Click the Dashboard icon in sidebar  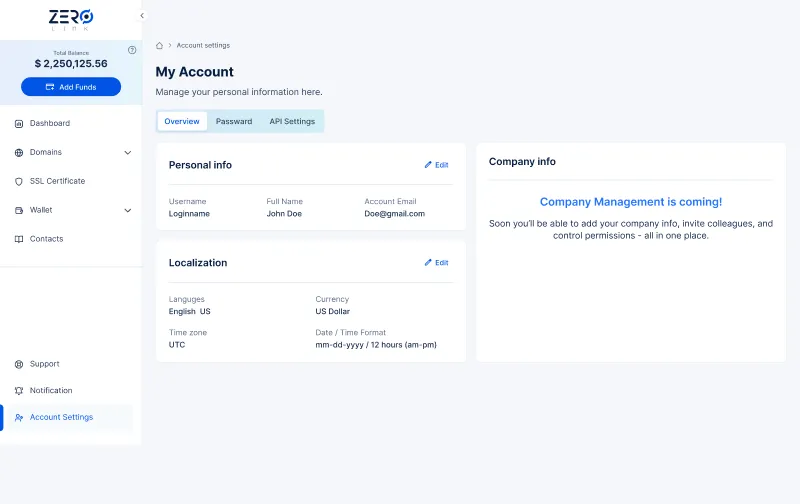pos(19,124)
